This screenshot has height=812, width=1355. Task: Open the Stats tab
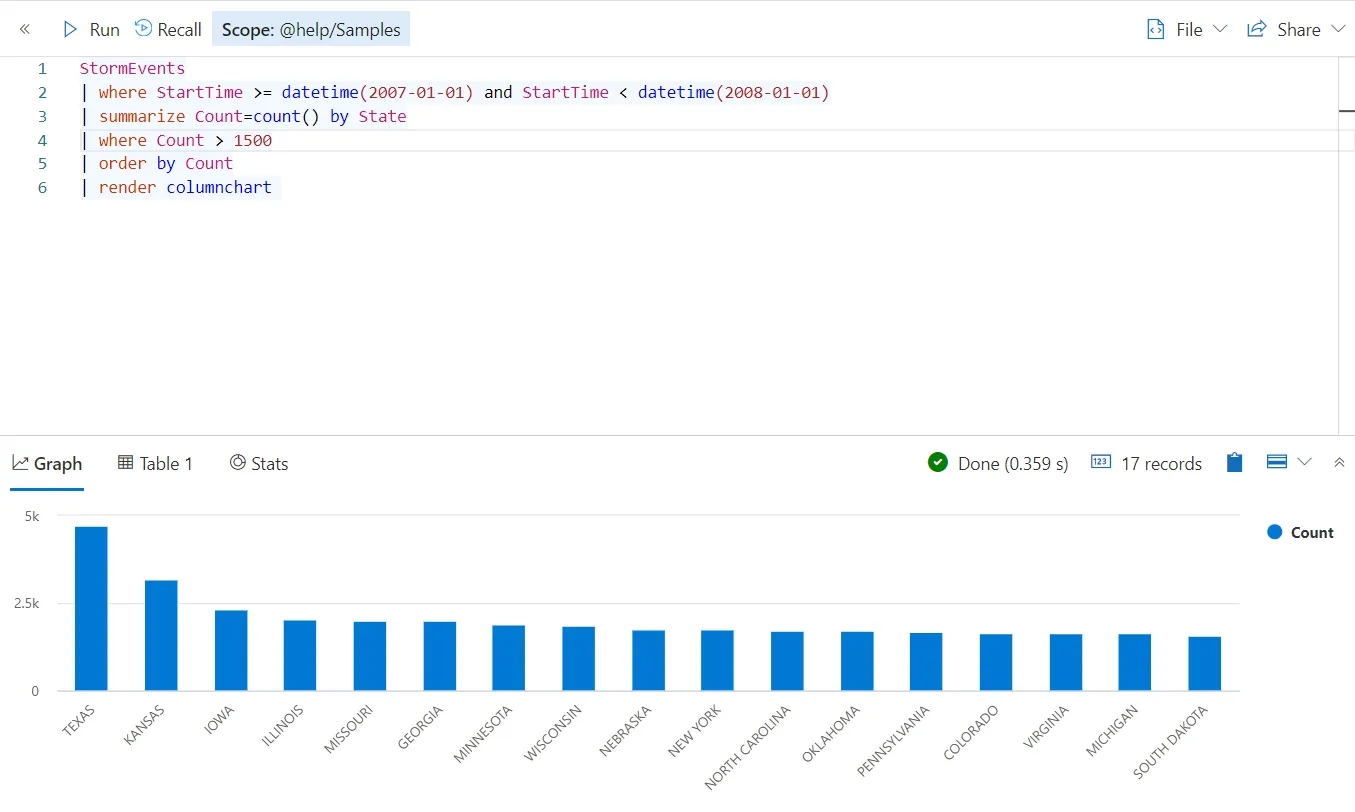tap(259, 462)
